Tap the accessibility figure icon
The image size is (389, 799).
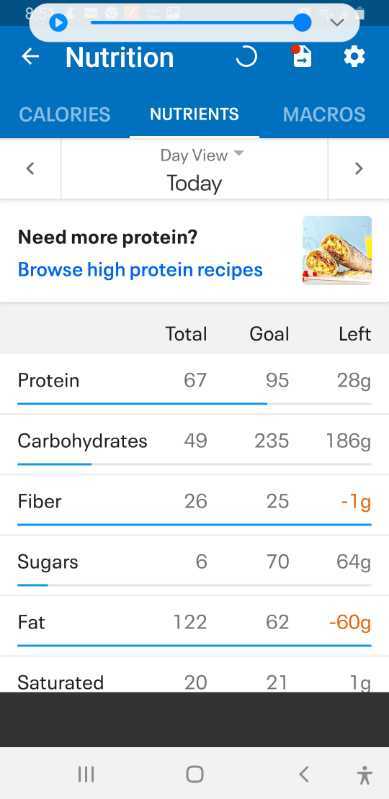tap(364, 775)
